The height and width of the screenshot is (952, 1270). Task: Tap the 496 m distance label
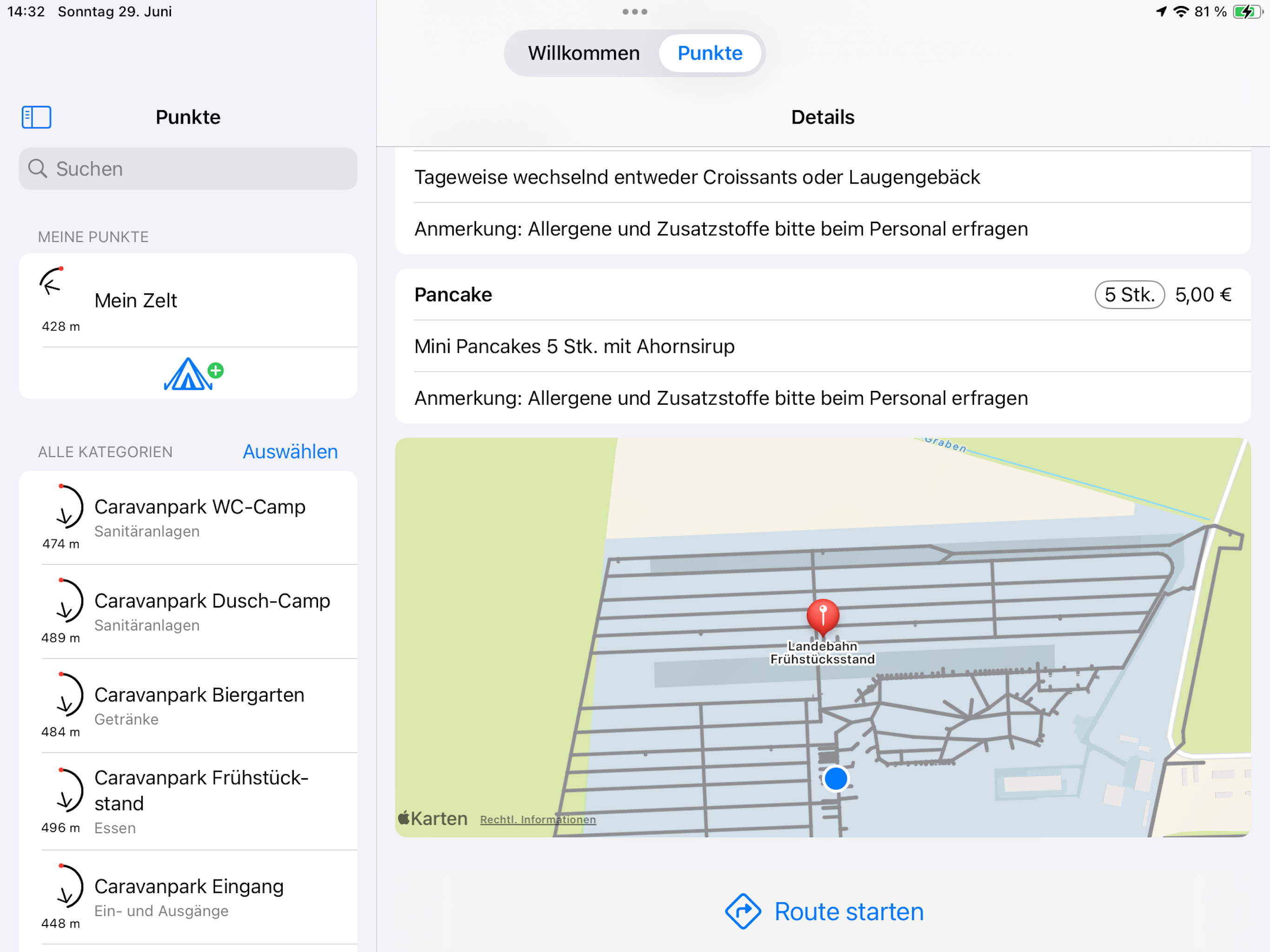(60, 827)
